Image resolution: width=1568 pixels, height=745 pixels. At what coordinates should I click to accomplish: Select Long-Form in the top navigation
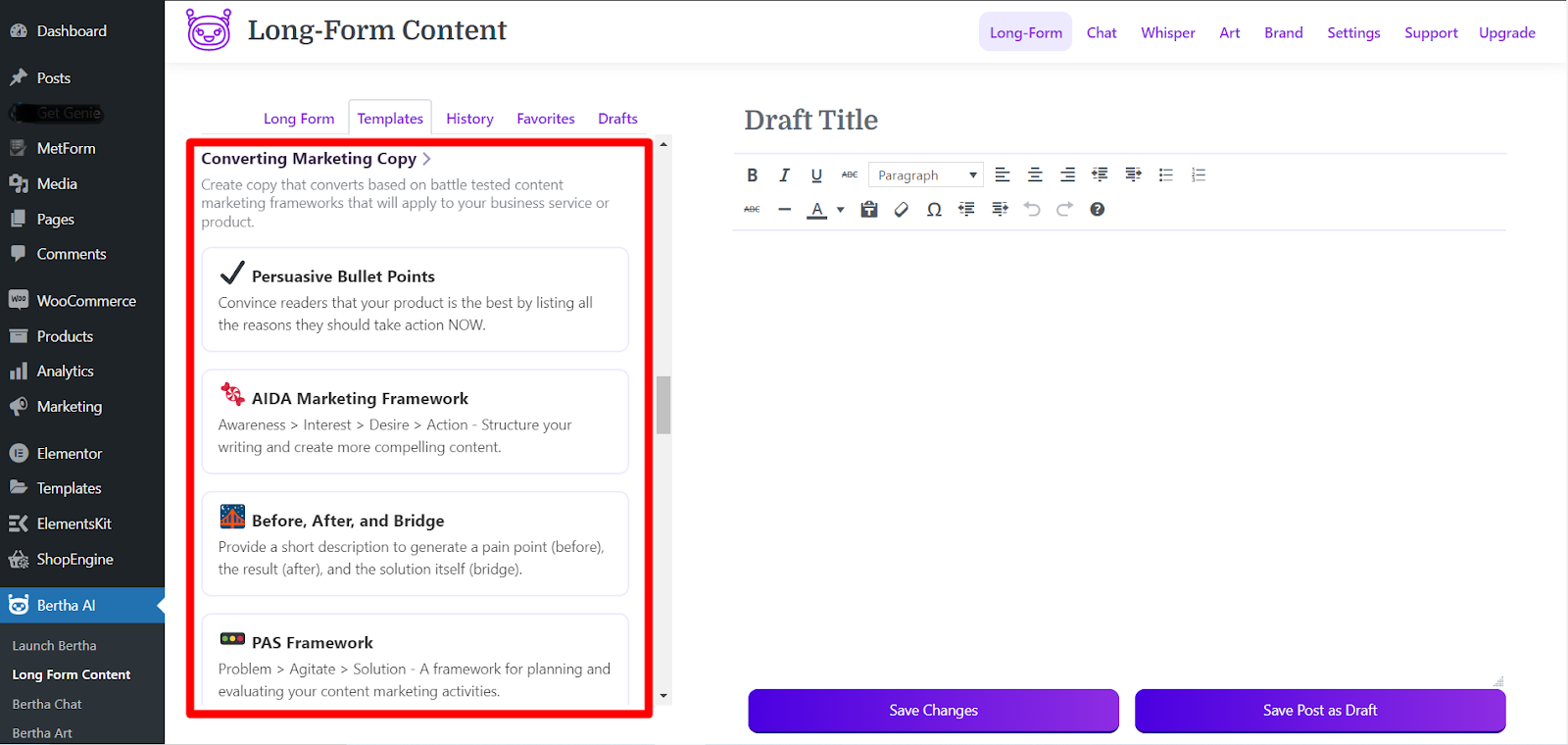click(1025, 32)
